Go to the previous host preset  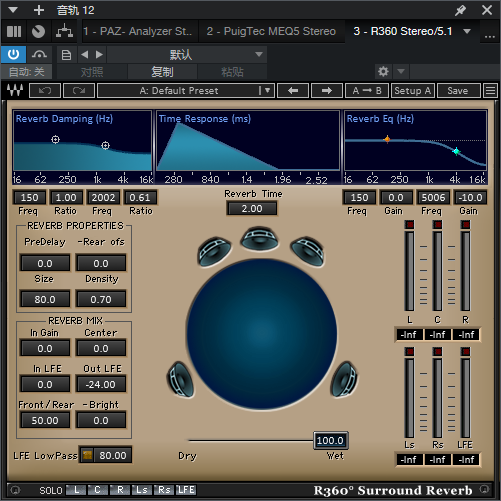[85, 54]
